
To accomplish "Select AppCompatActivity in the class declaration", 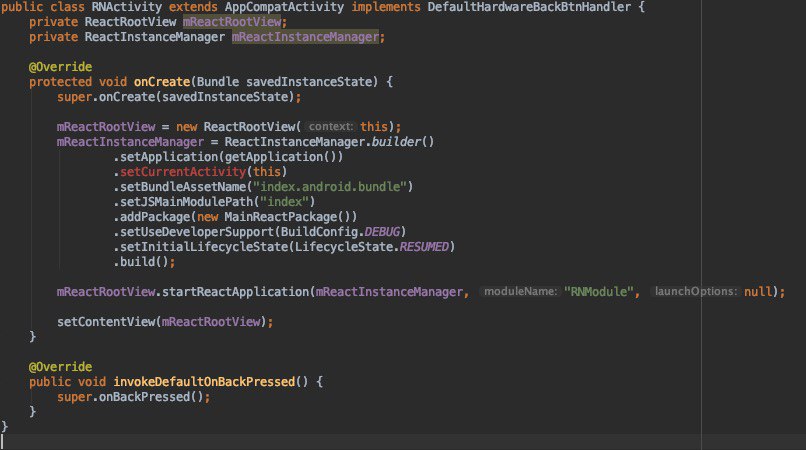I will click(284, 7).
